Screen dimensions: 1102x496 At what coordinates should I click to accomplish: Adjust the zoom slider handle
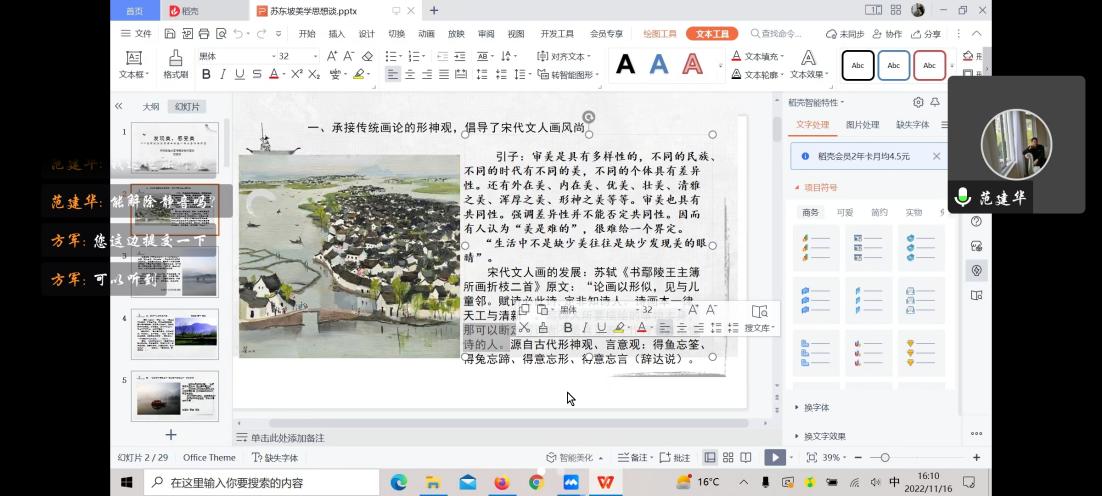tap(885, 457)
